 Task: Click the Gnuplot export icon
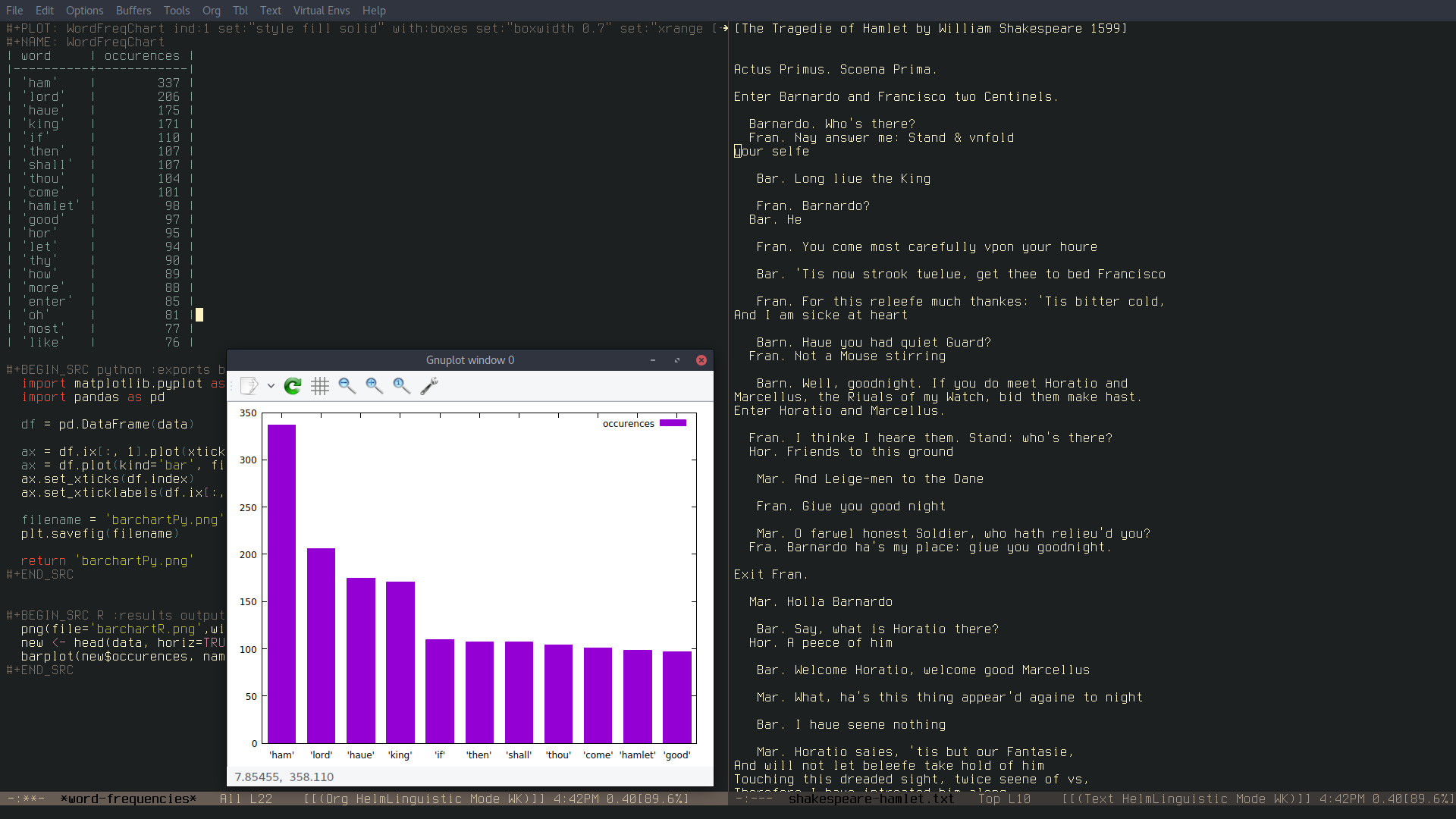pos(249,386)
